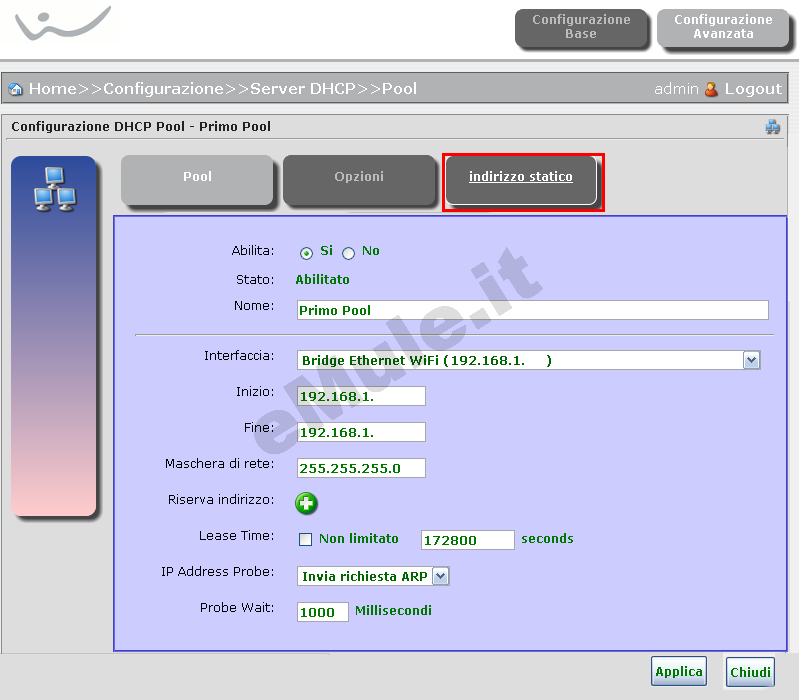The width and height of the screenshot is (799, 700).
Task: Click the Fine address field
Action: click(x=361, y=433)
